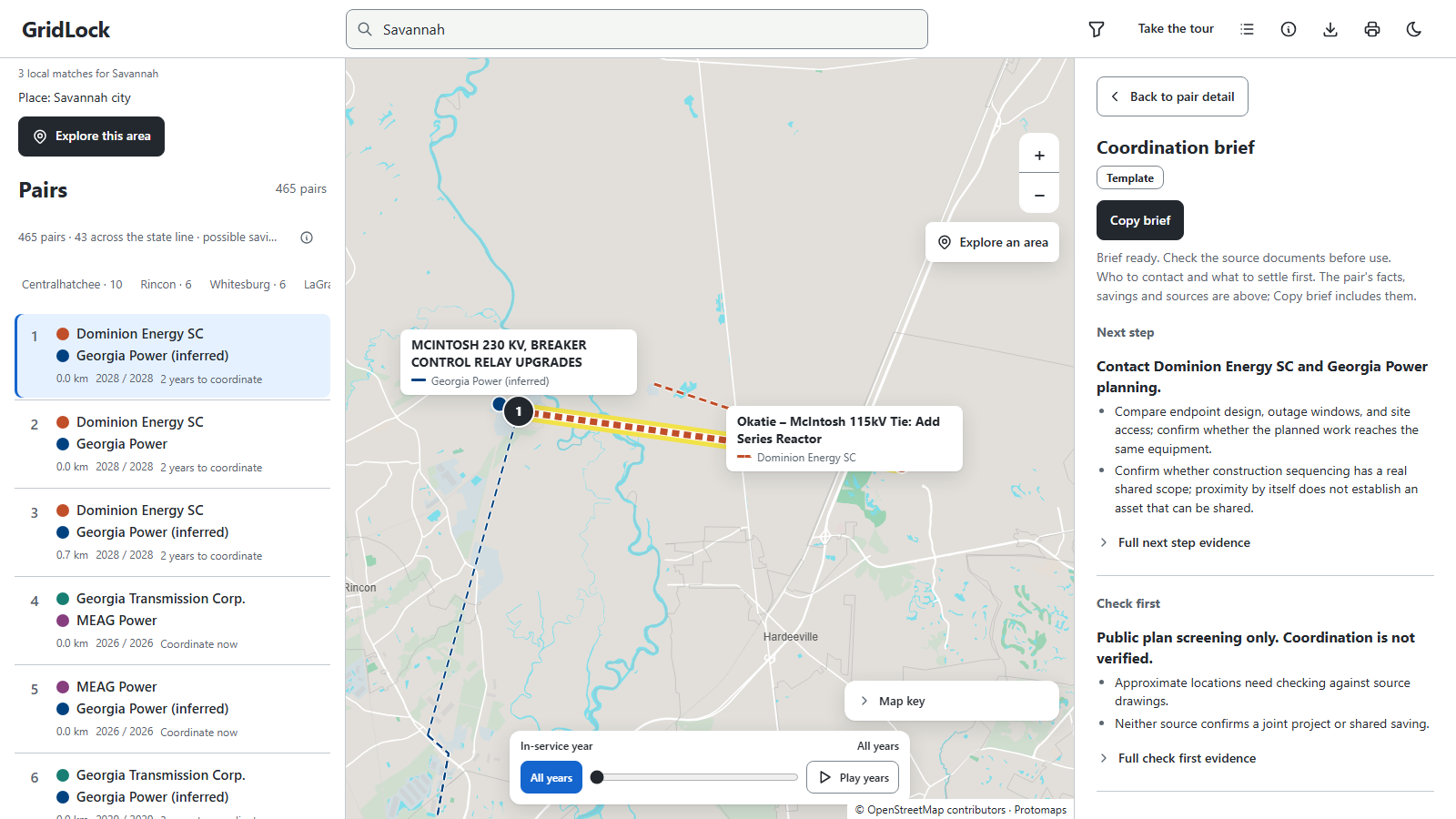This screenshot has height=819, width=1456.
Task: Go back to pair detail
Action: [1172, 96]
